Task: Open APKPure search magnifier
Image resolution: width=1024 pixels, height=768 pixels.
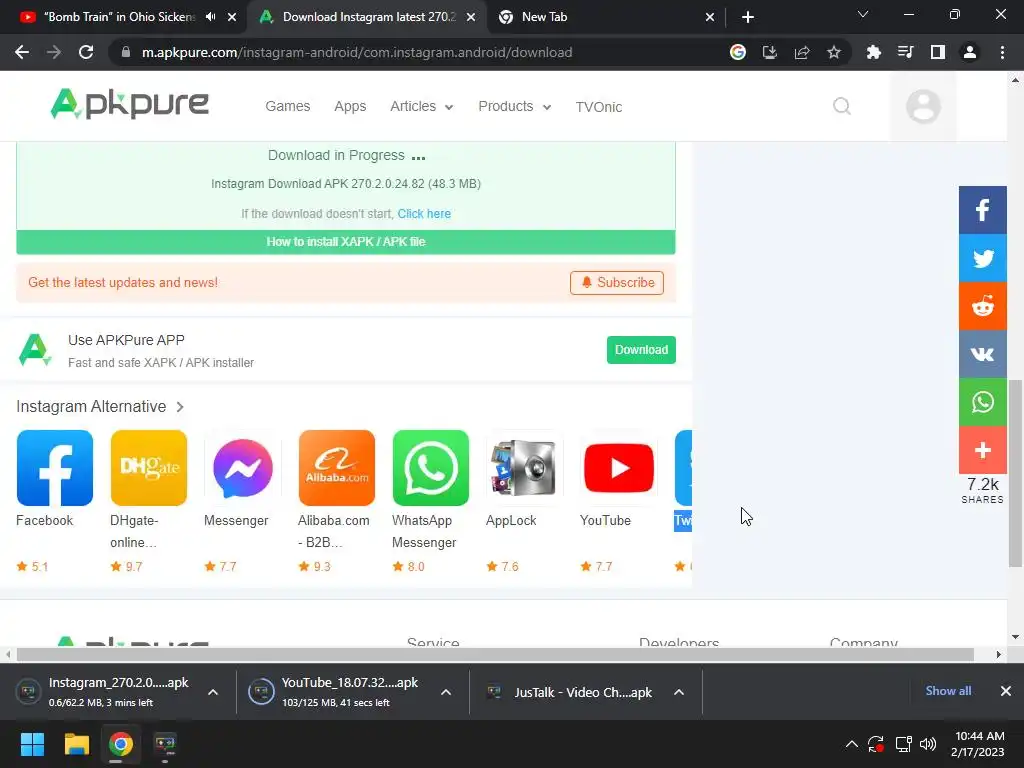Action: coord(842,106)
